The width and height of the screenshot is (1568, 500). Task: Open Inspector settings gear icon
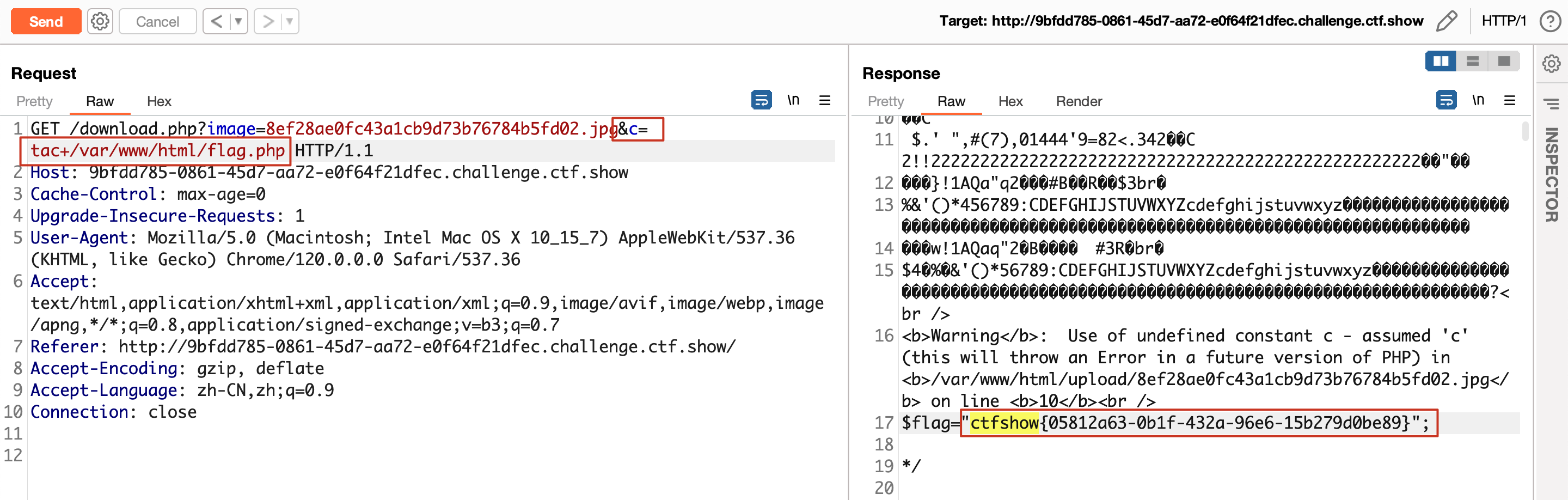coord(1551,63)
